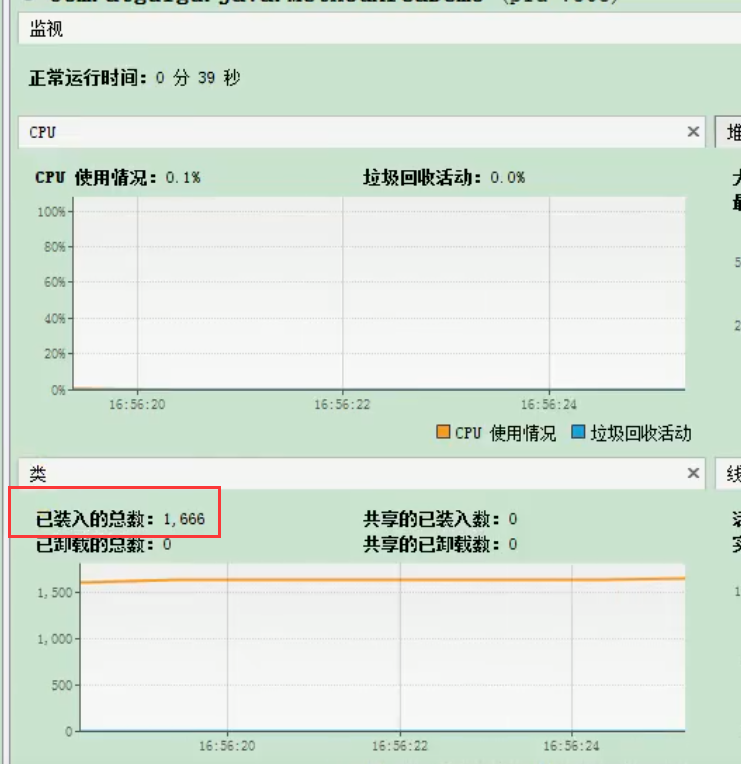Screen dimensions: 741x764
Task: Click the 共享的已装入数 label
Action: click(x=432, y=519)
